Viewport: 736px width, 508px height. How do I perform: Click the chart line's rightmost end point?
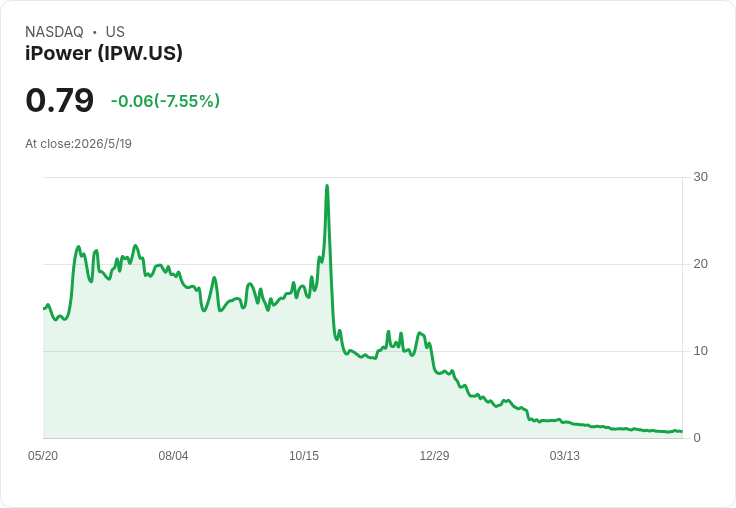point(682,431)
